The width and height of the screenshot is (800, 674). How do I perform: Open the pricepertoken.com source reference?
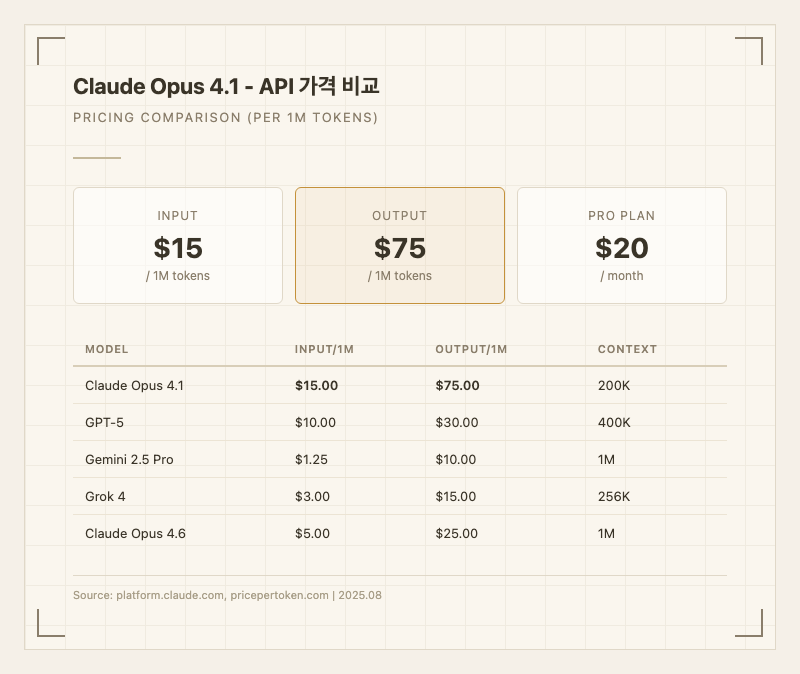point(278,596)
